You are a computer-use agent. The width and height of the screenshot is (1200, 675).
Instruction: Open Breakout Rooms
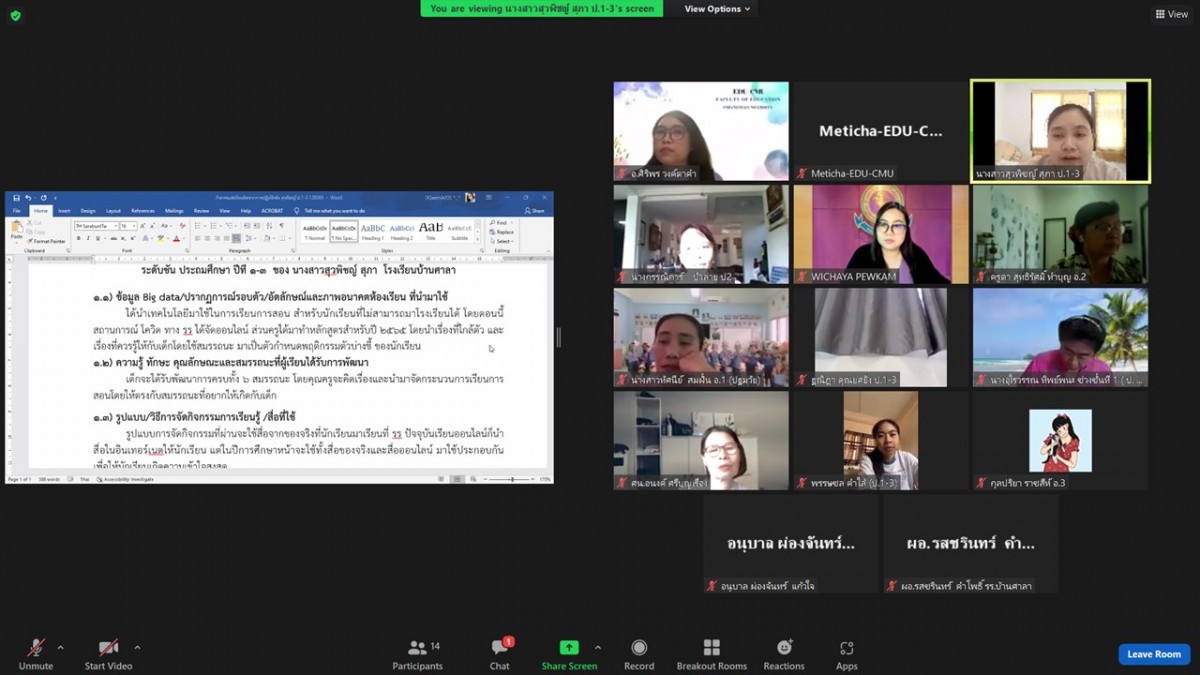point(711,654)
